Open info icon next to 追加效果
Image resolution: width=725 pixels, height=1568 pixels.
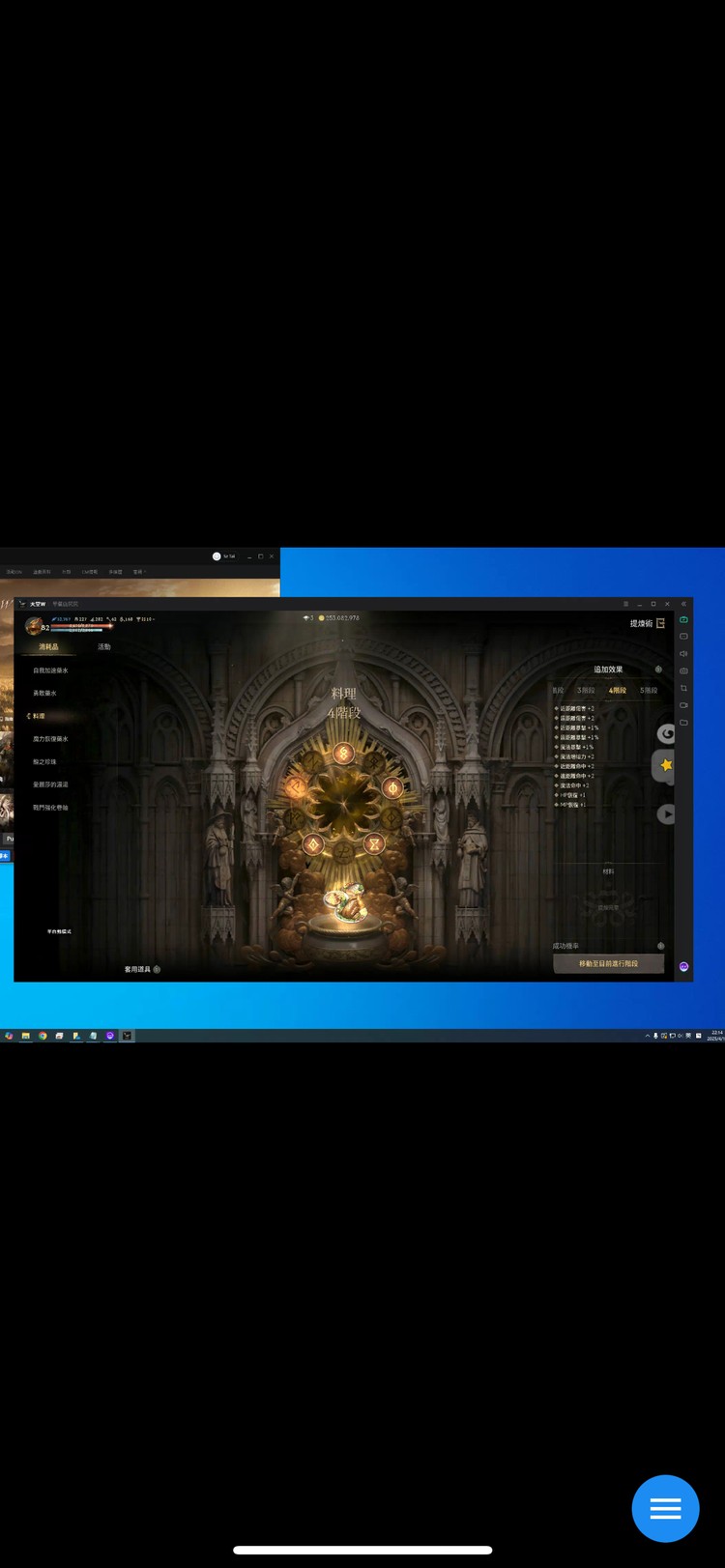658,670
